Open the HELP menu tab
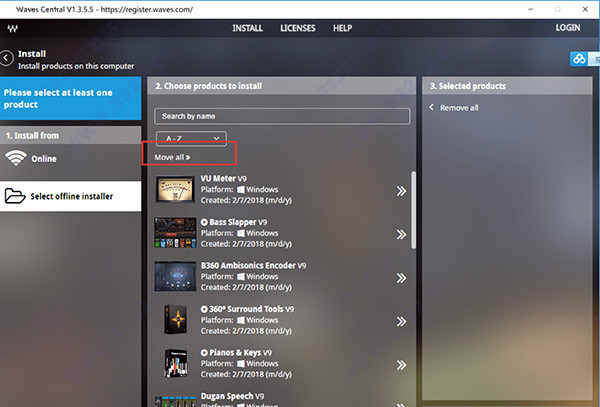This screenshot has width=600, height=407. pyautogui.click(x=342, y=28)
